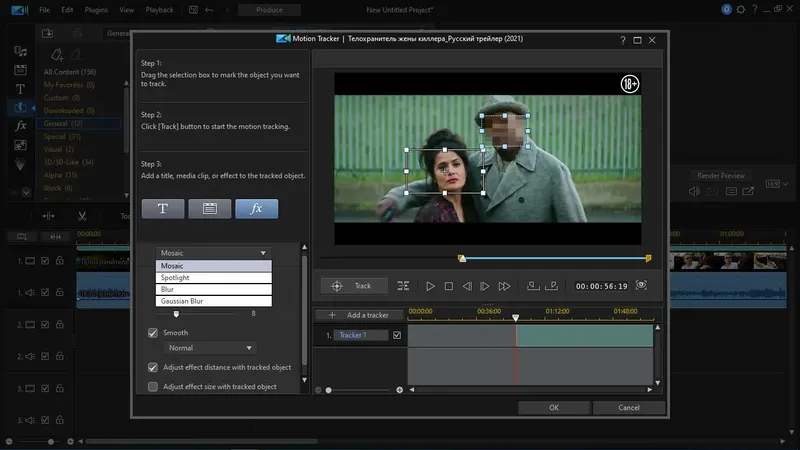Toggle the eye preview icon beside timecode
Viewport: 800px width, 450px height.
641,286
